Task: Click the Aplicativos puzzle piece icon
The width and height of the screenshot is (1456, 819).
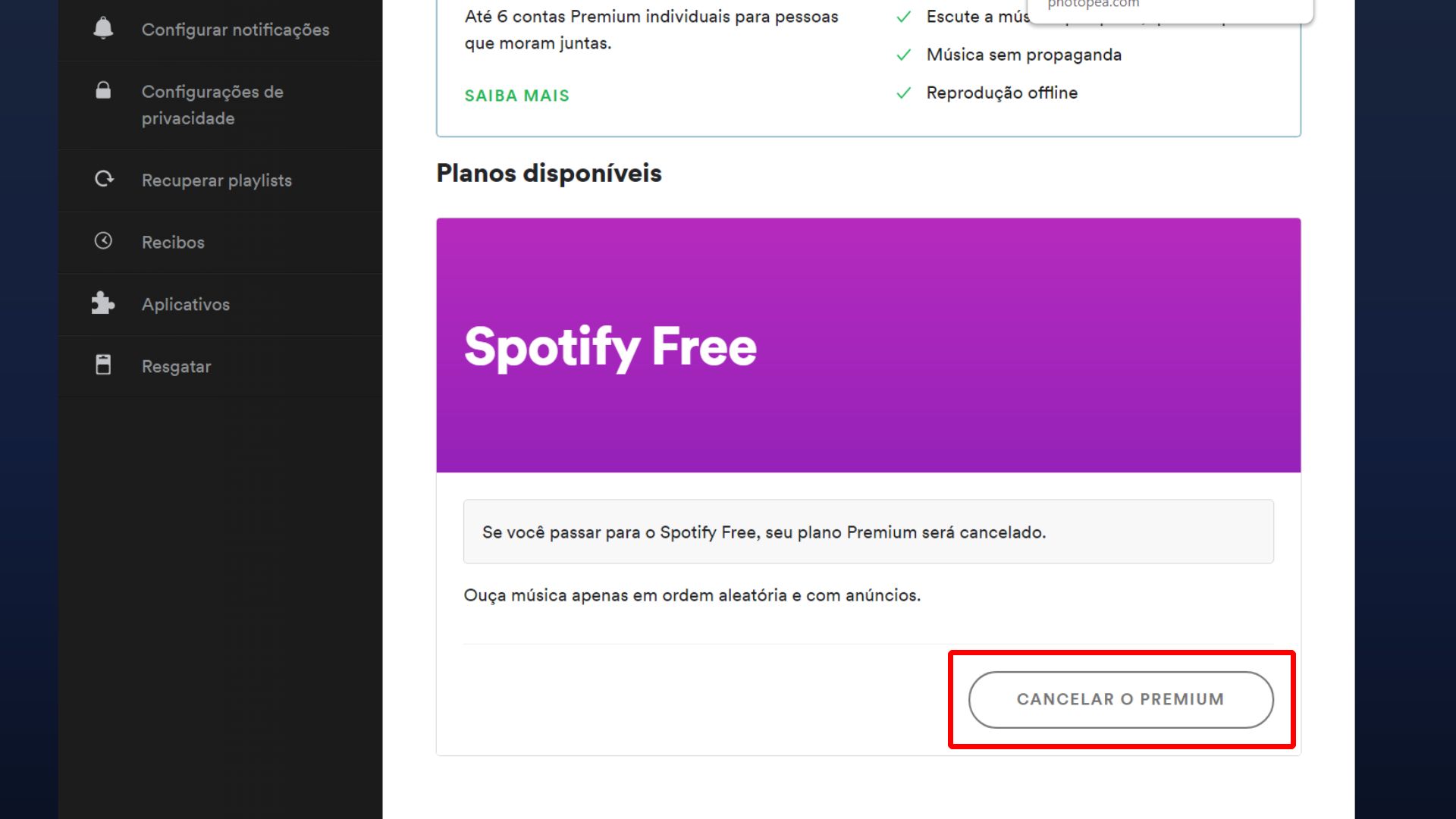Action: [103, 303]
